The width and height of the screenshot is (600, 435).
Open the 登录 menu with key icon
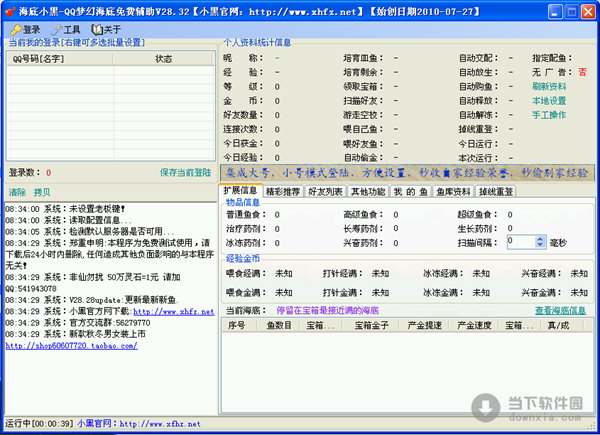(x=25, y=29)
